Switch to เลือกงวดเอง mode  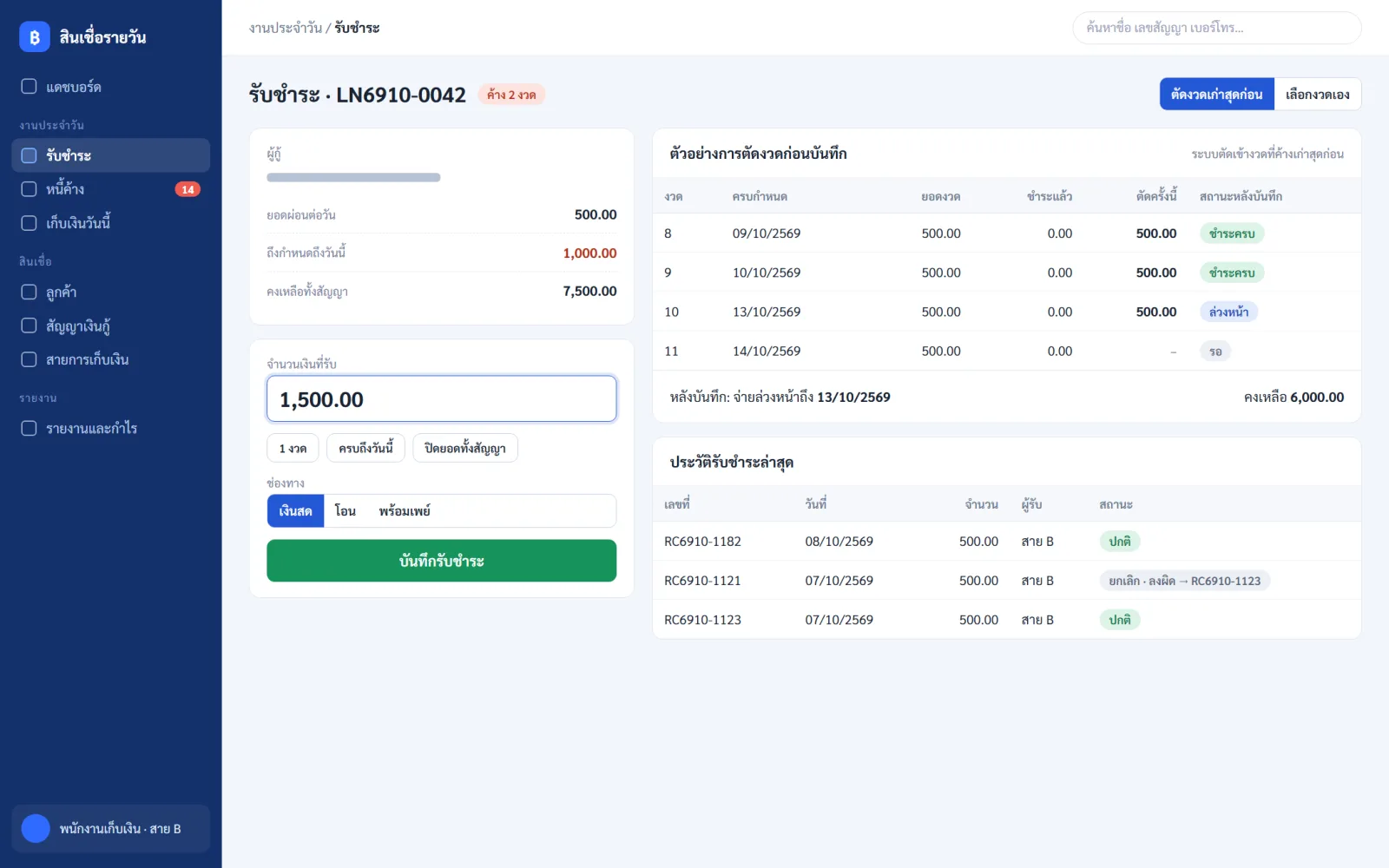pos(1317,94)
